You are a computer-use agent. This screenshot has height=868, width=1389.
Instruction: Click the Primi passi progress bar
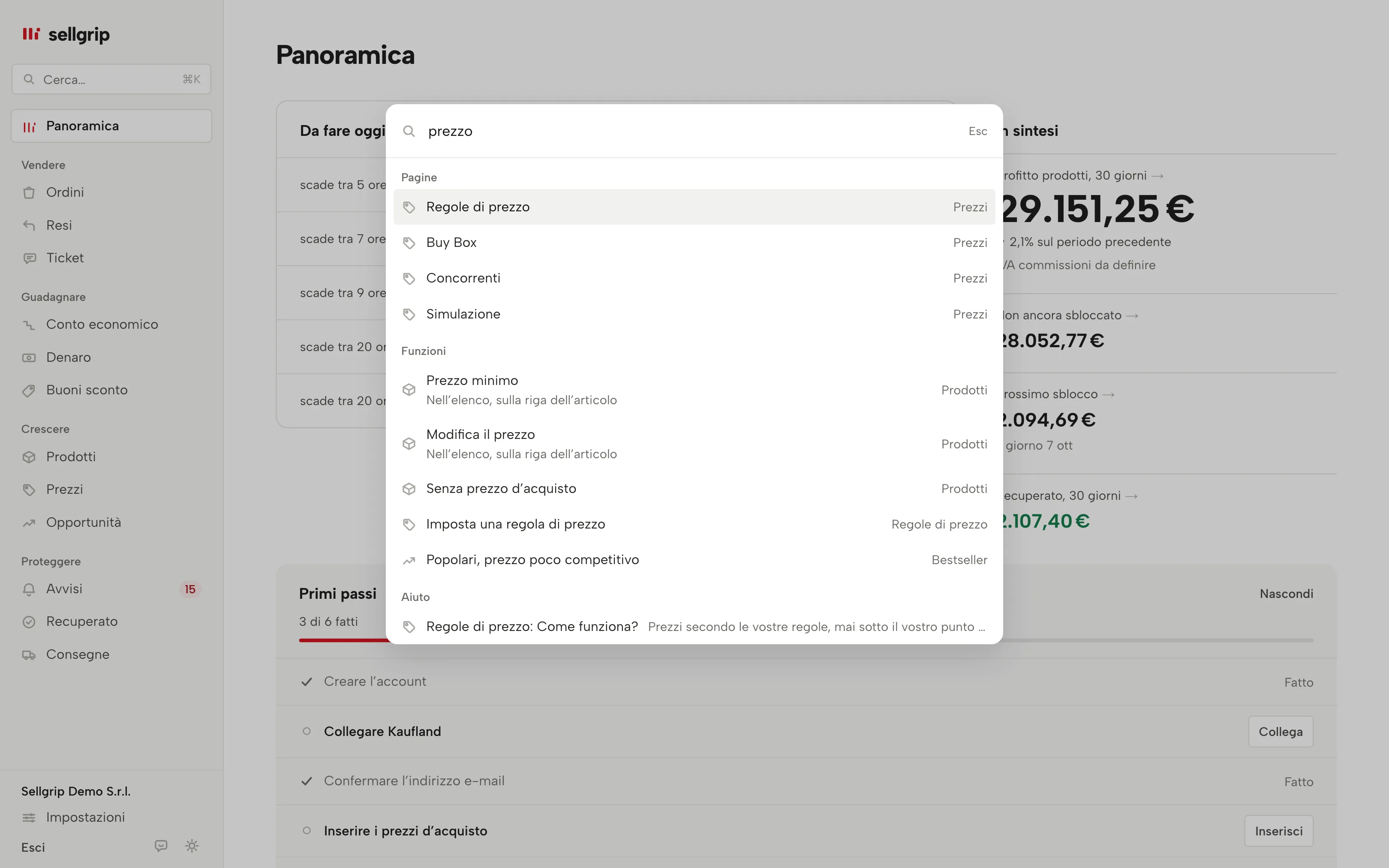point(806,640)
